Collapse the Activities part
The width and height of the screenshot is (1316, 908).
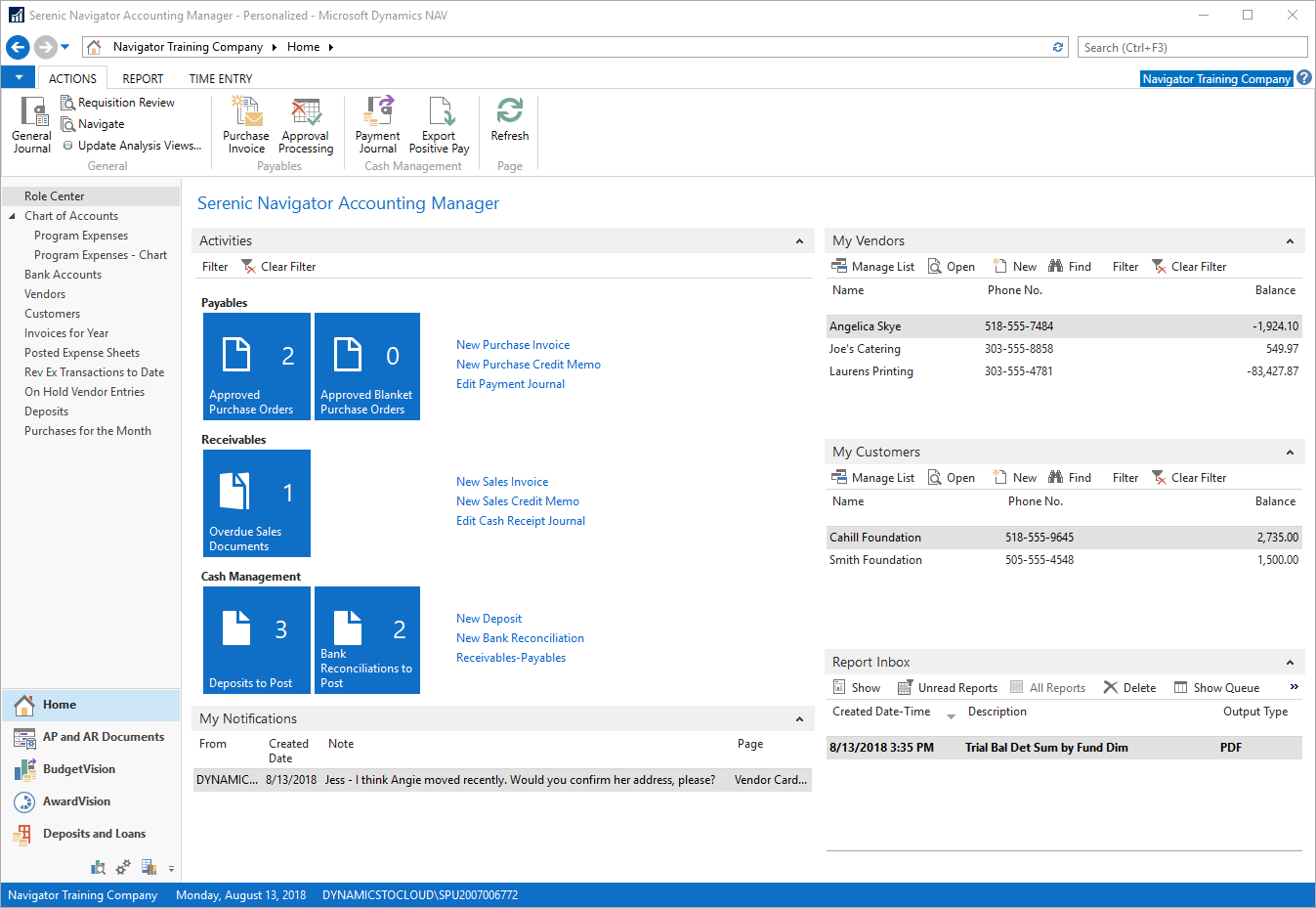[799, 241]
